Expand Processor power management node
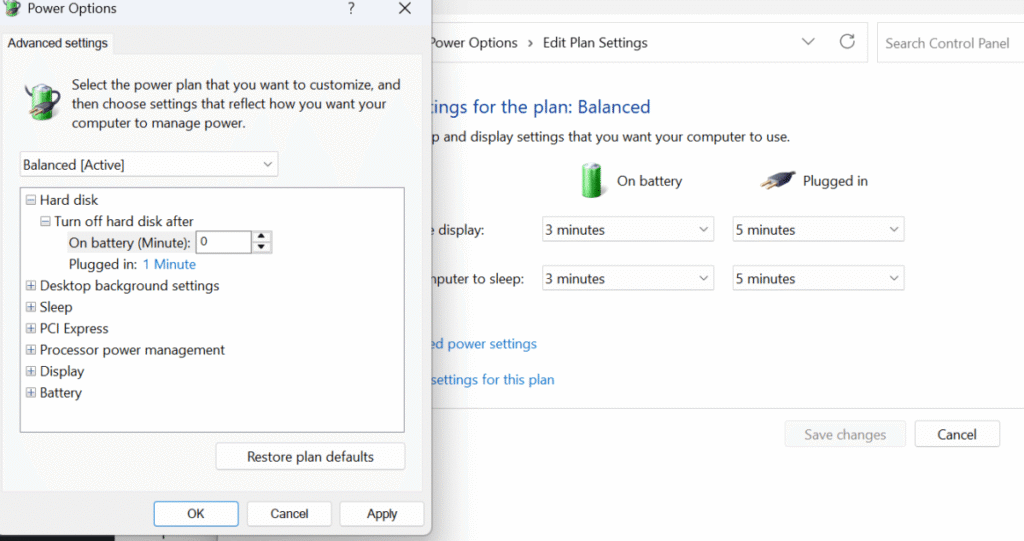The width and height of the screenshot is (1024, 541). click(30, 350)
